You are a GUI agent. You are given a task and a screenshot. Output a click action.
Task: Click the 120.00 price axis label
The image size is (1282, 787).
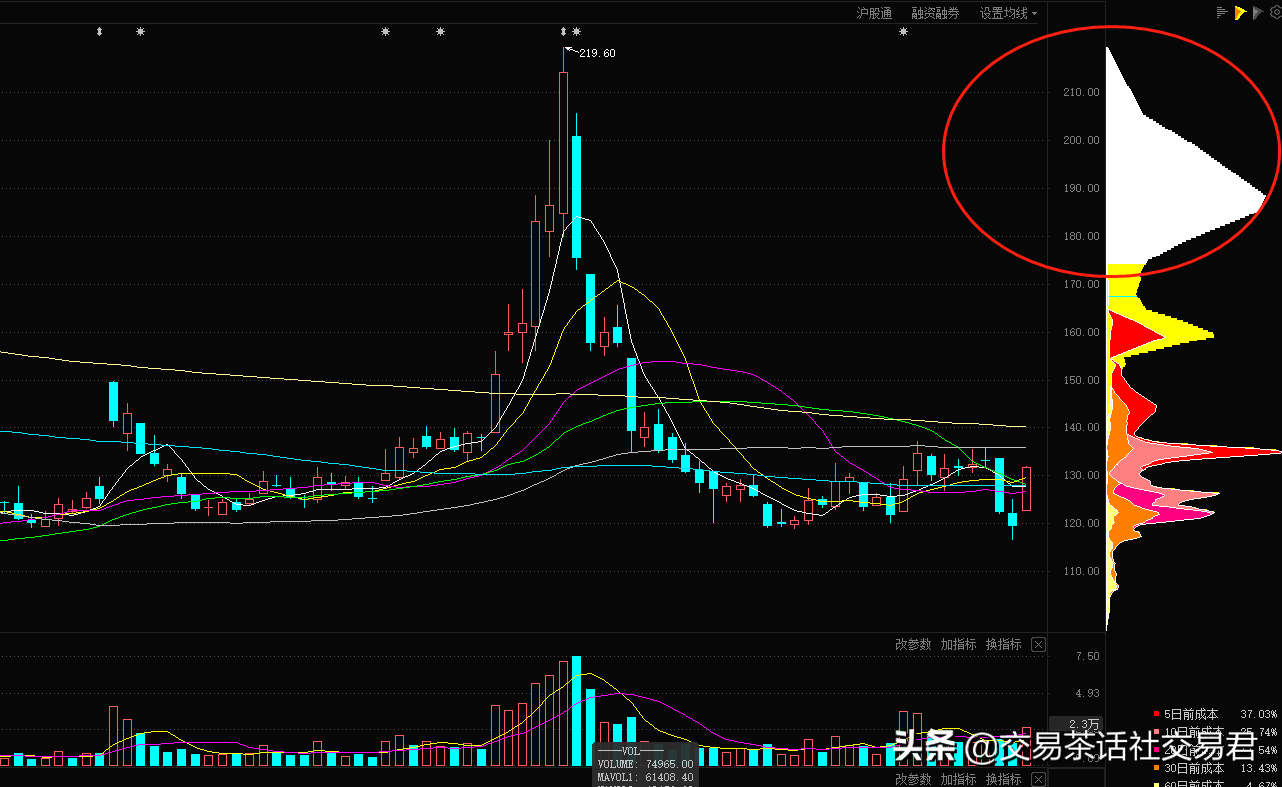1081,523
